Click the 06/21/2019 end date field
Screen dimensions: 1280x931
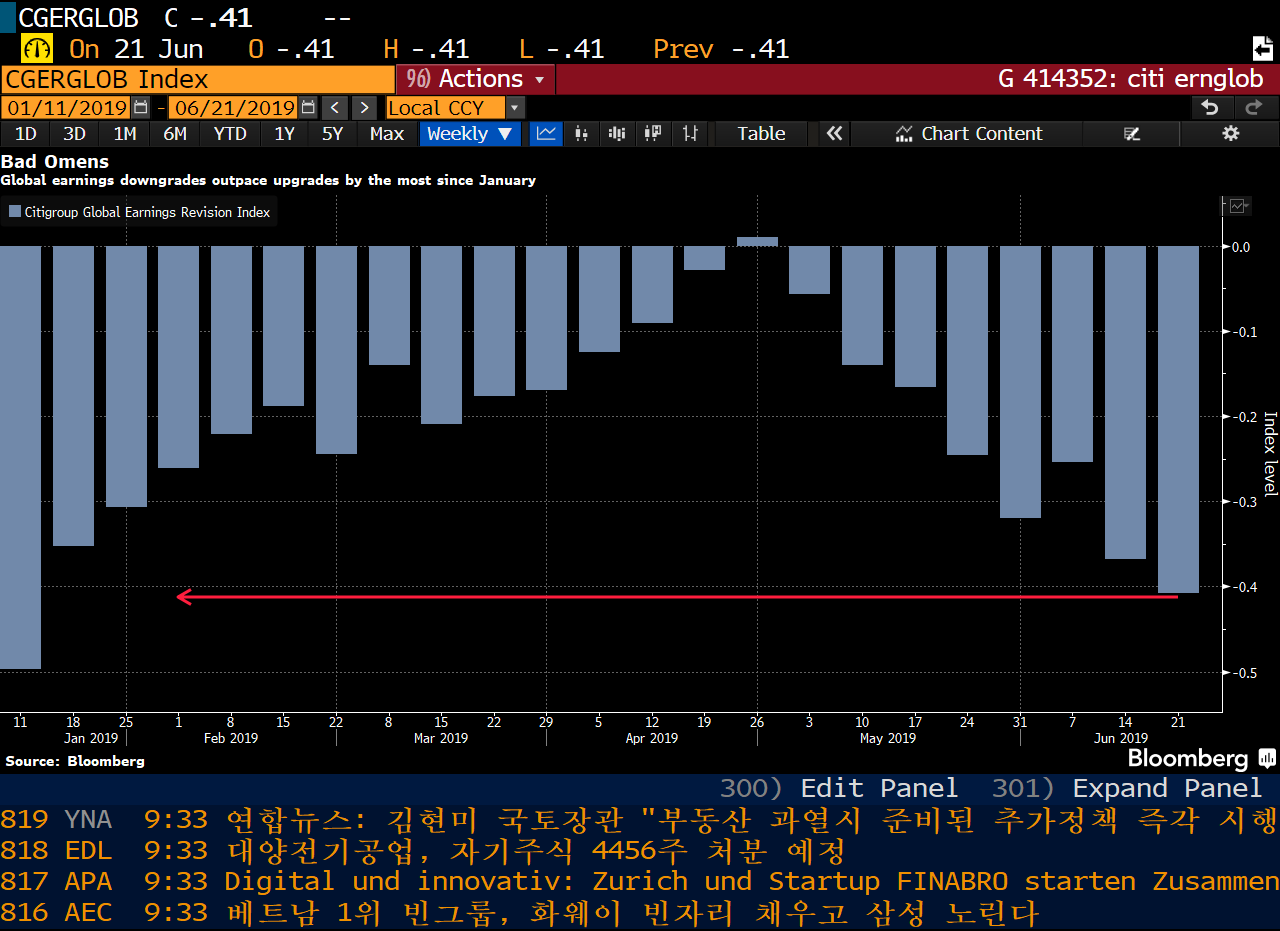(x=233, y=108)
